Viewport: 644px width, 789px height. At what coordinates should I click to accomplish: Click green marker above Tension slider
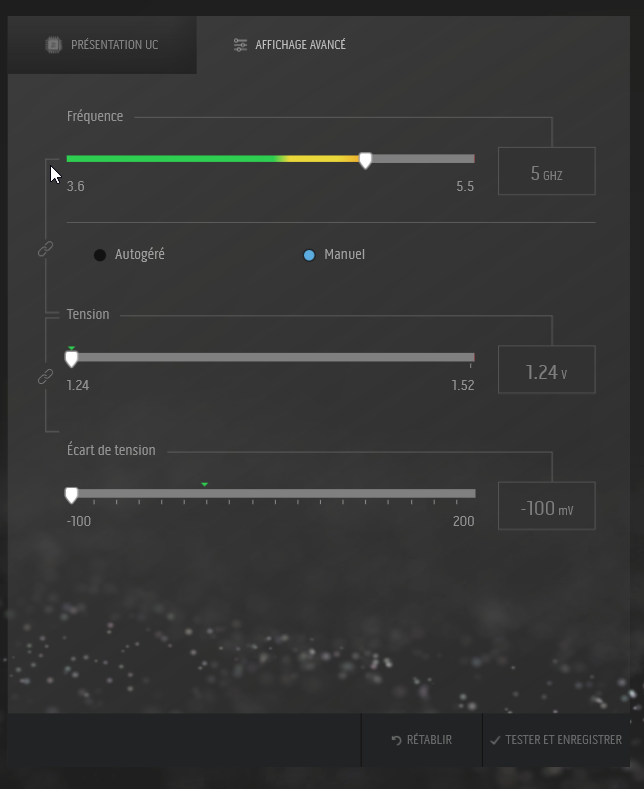pyautogui.click(x=71, y=348)
